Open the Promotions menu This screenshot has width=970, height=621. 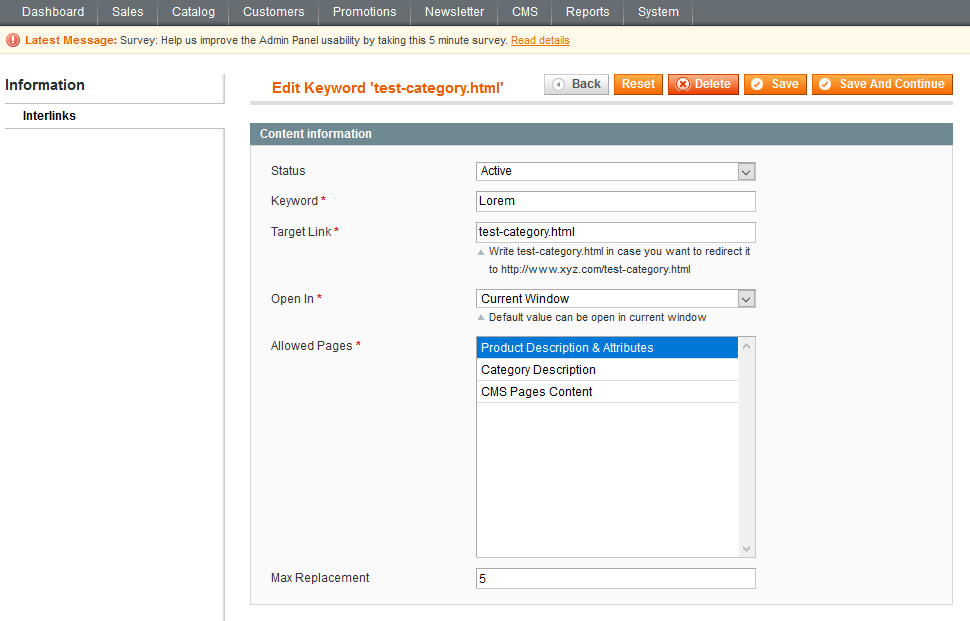pos(364,12)
